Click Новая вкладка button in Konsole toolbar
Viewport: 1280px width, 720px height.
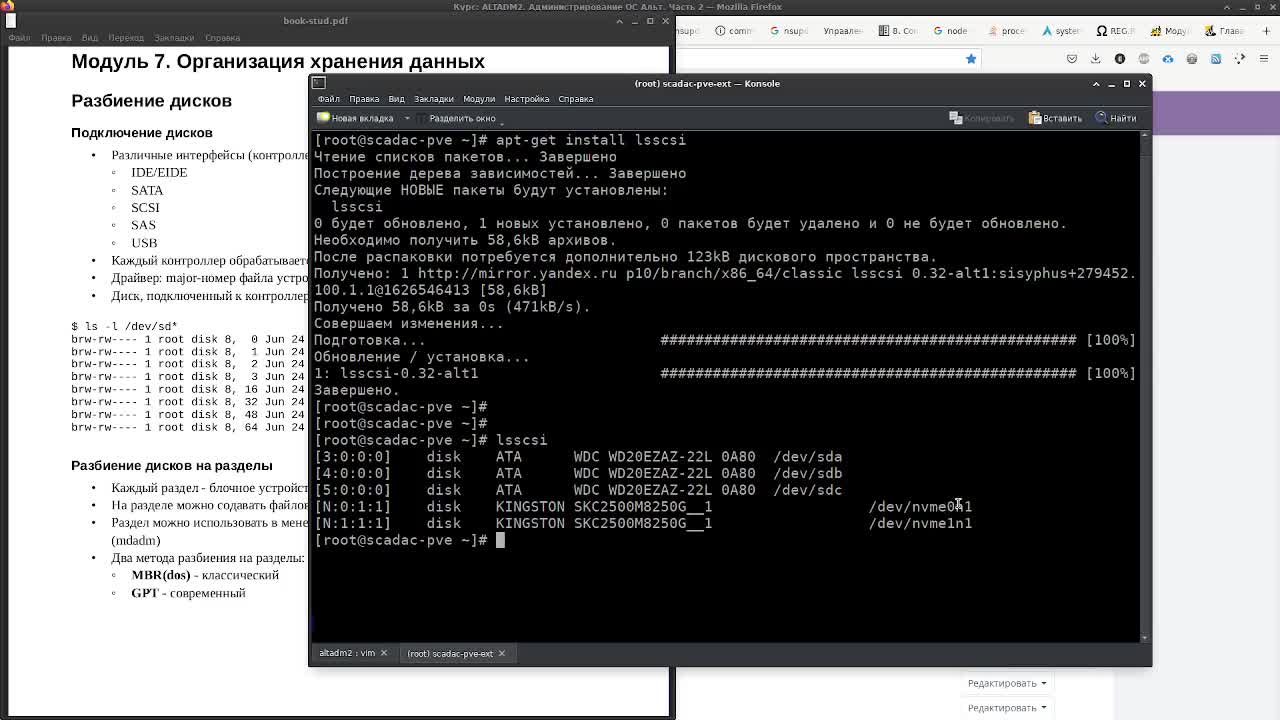(355, 118)
